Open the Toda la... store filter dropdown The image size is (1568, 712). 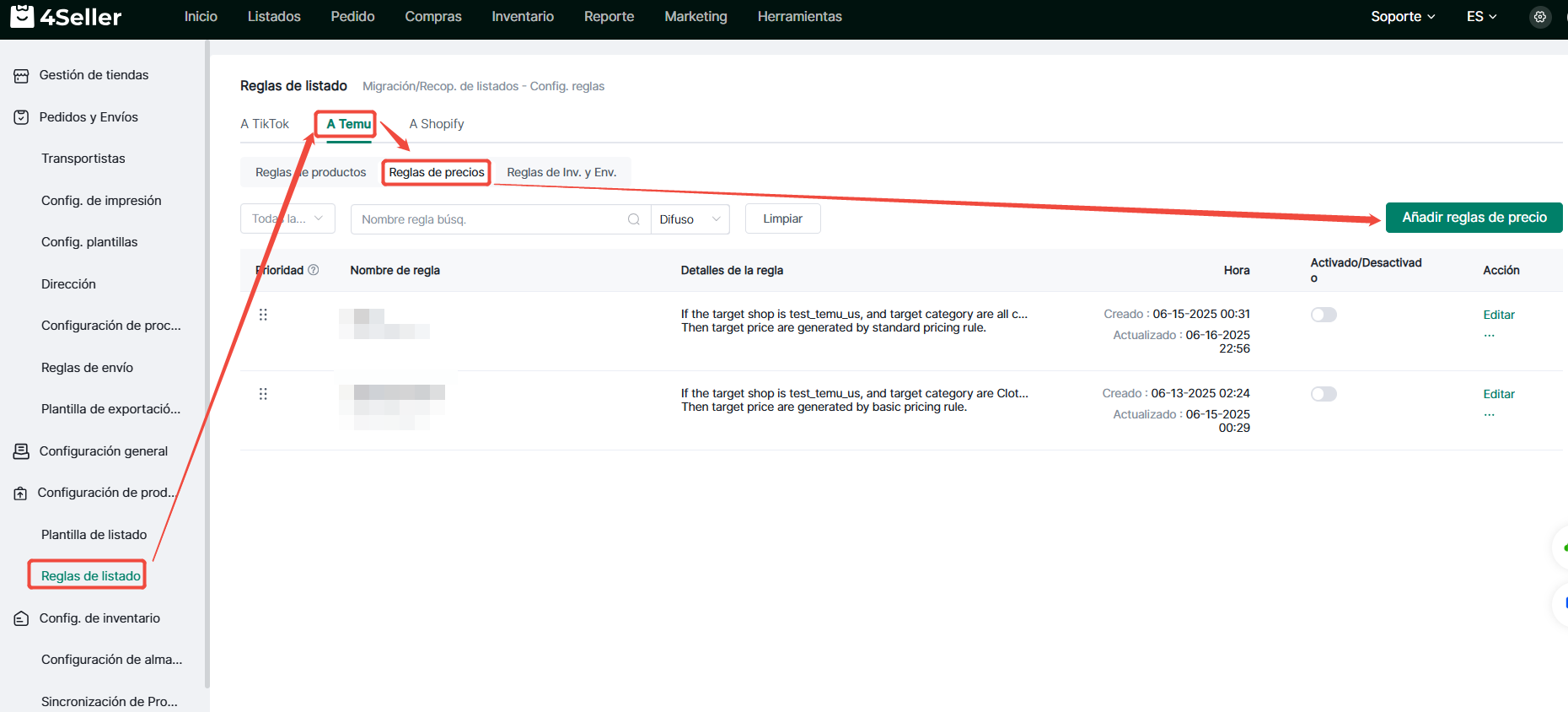pos(287,218)
